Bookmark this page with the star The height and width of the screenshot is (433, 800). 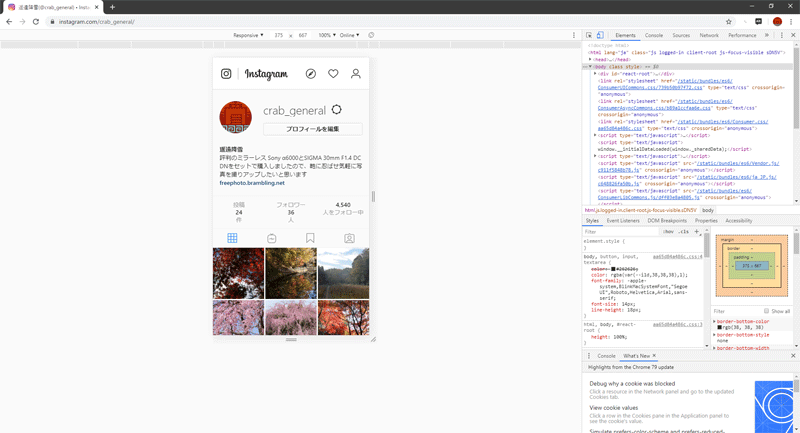729,21
